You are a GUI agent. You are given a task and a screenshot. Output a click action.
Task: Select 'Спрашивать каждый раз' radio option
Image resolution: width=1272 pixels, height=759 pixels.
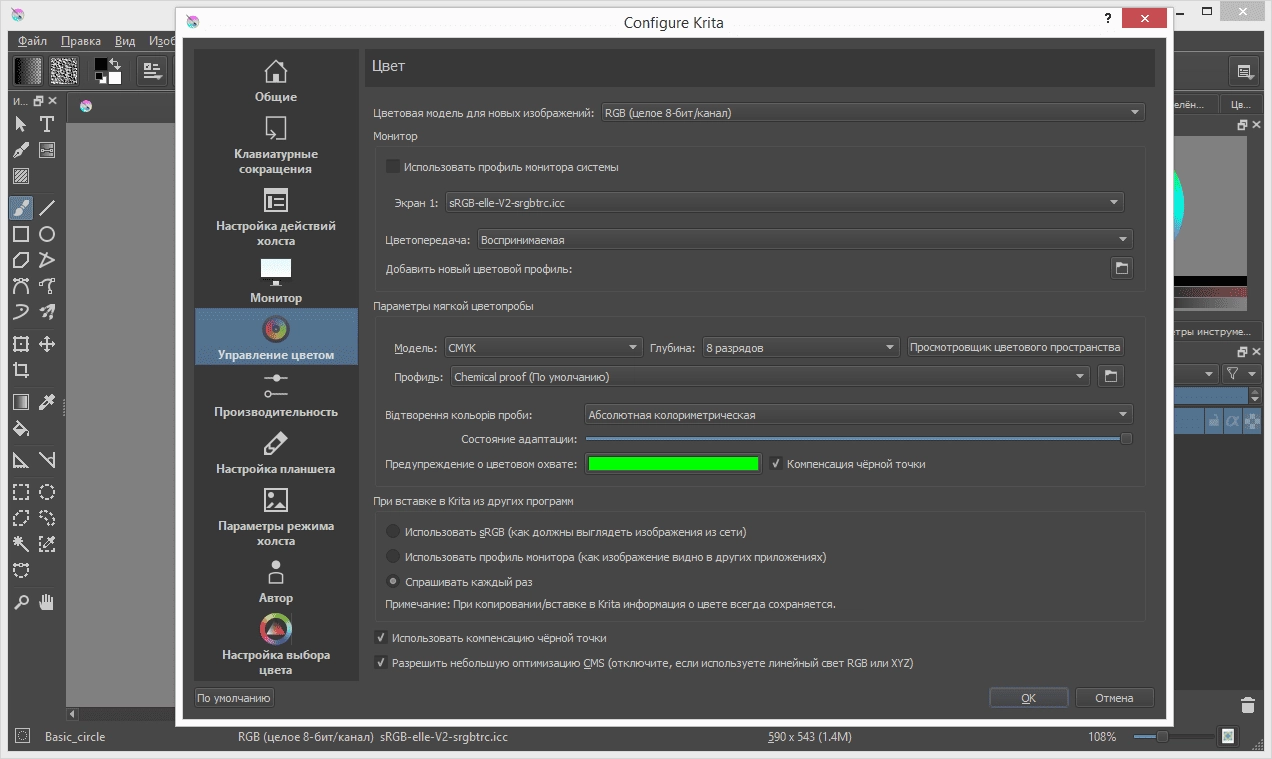point(393,581)
